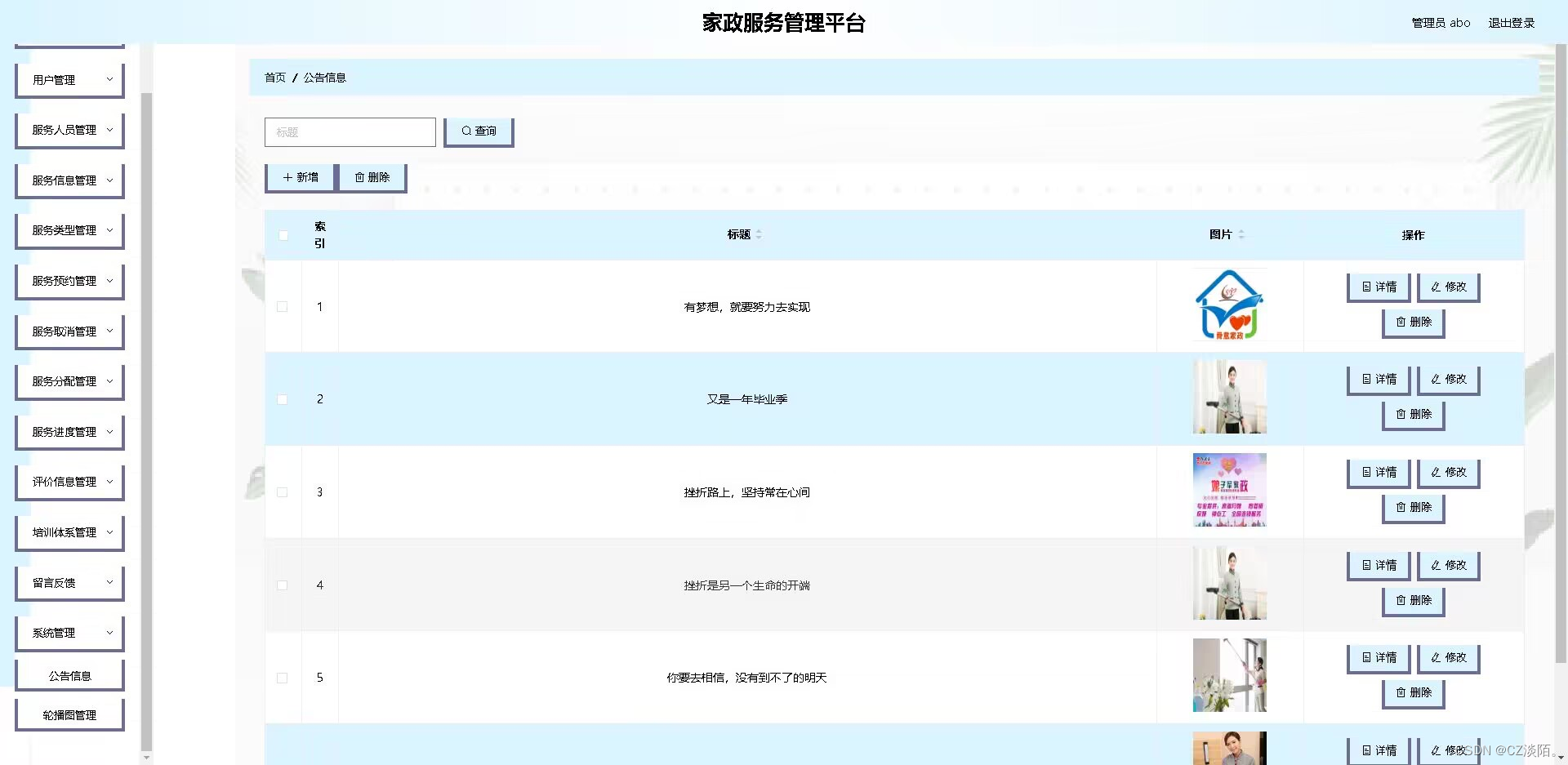Screen dimensions: 1568x765
Task: Delete row 挫折是另一个生命的开端
Action: click(x=1414, y=601)
